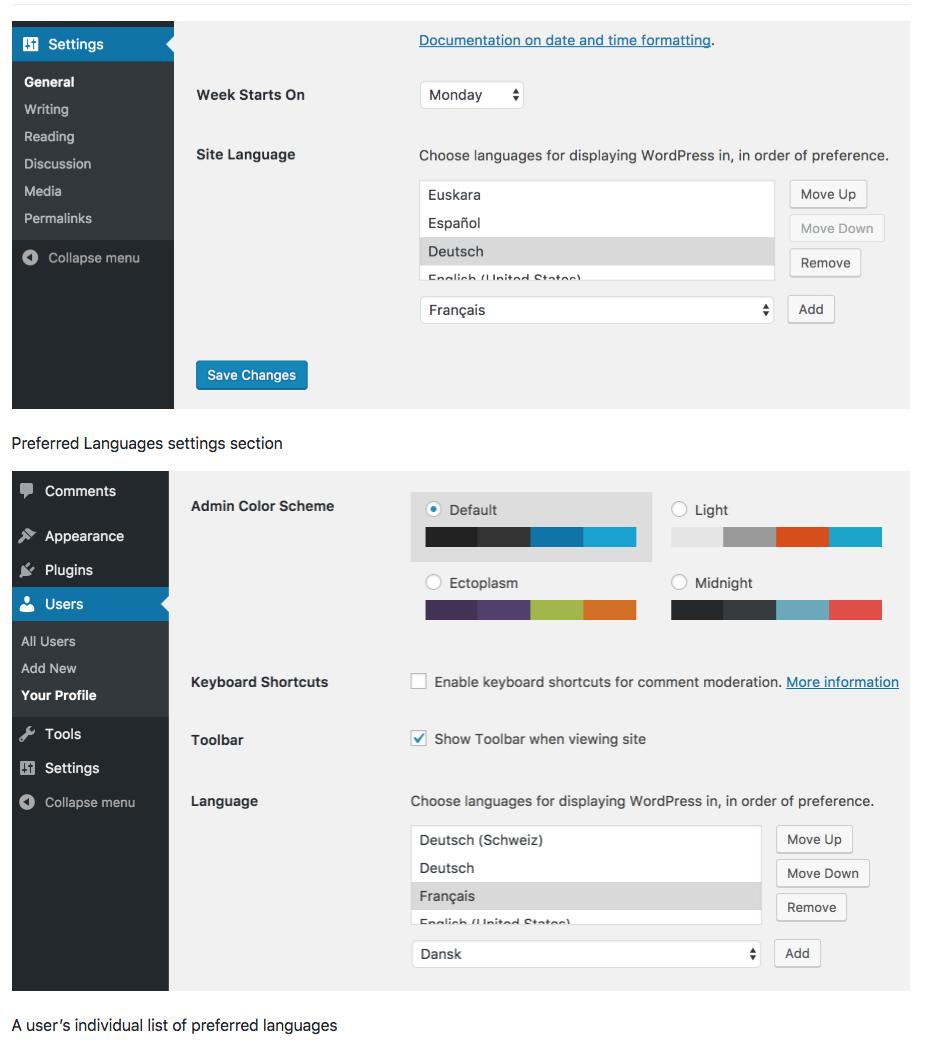Click Move Up in user Language section

click(x=814, y=839)
